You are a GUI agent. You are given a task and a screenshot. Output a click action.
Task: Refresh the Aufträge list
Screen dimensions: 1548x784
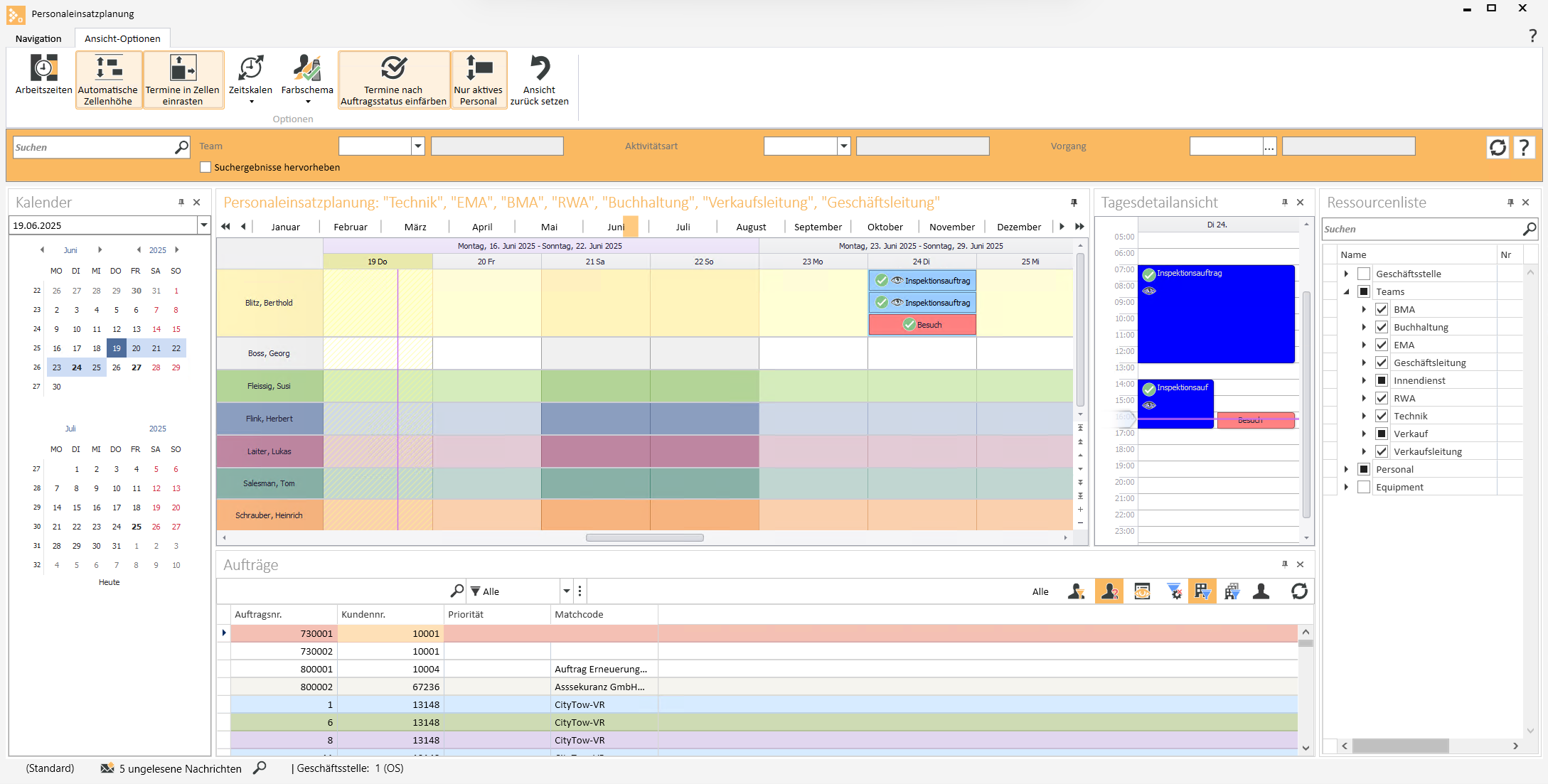coord(1299,591)
